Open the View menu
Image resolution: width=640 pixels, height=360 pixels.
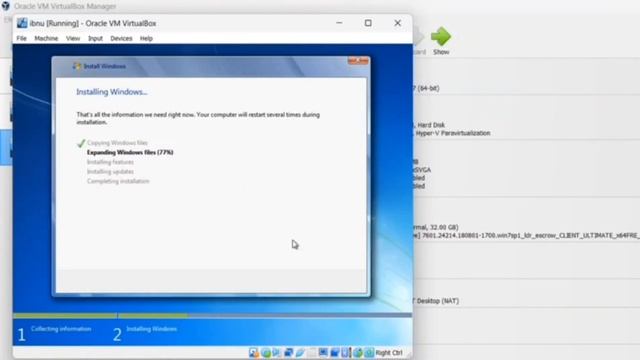[x=73, y=38]
